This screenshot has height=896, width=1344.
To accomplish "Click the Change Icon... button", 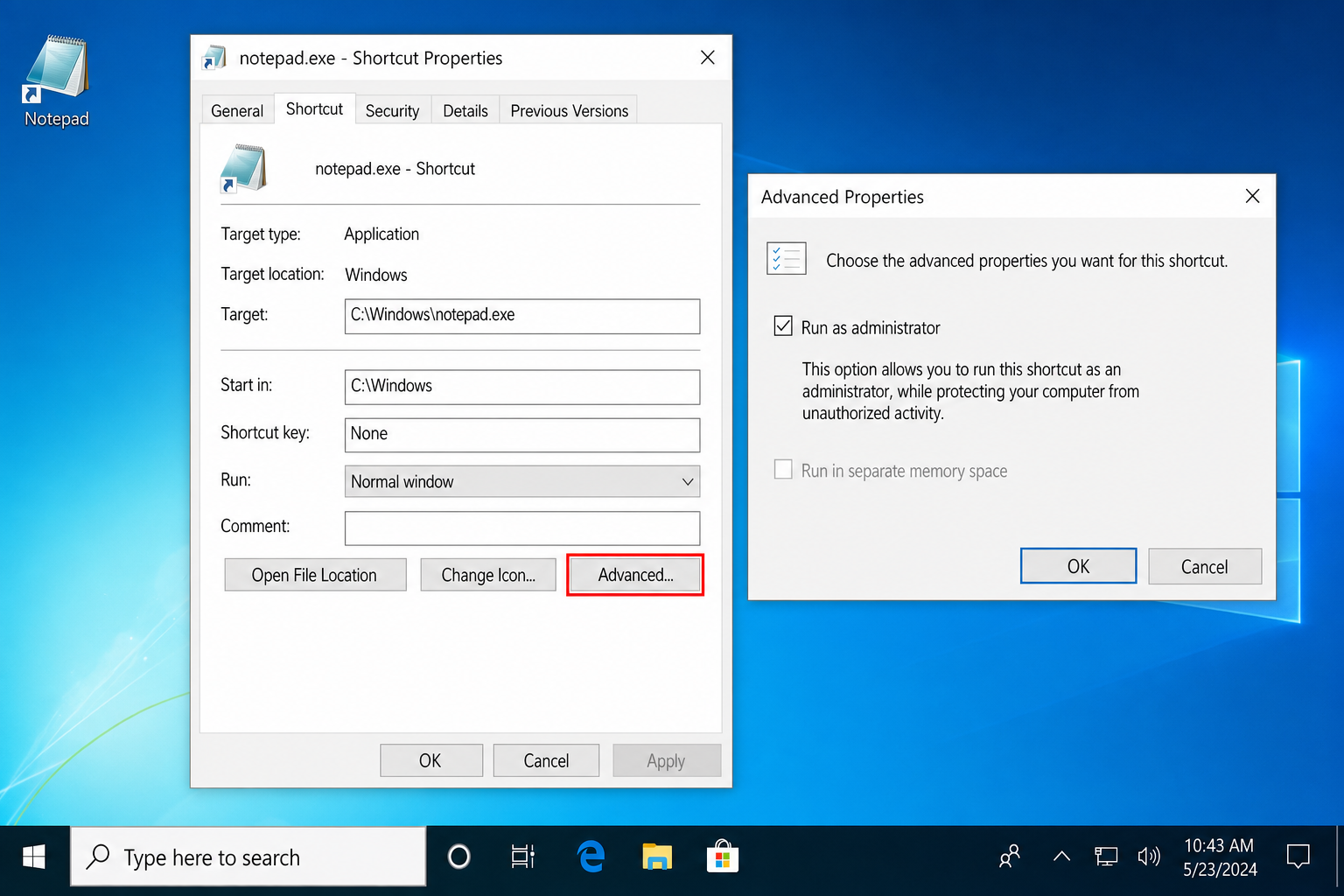I will tap(488, 575).
